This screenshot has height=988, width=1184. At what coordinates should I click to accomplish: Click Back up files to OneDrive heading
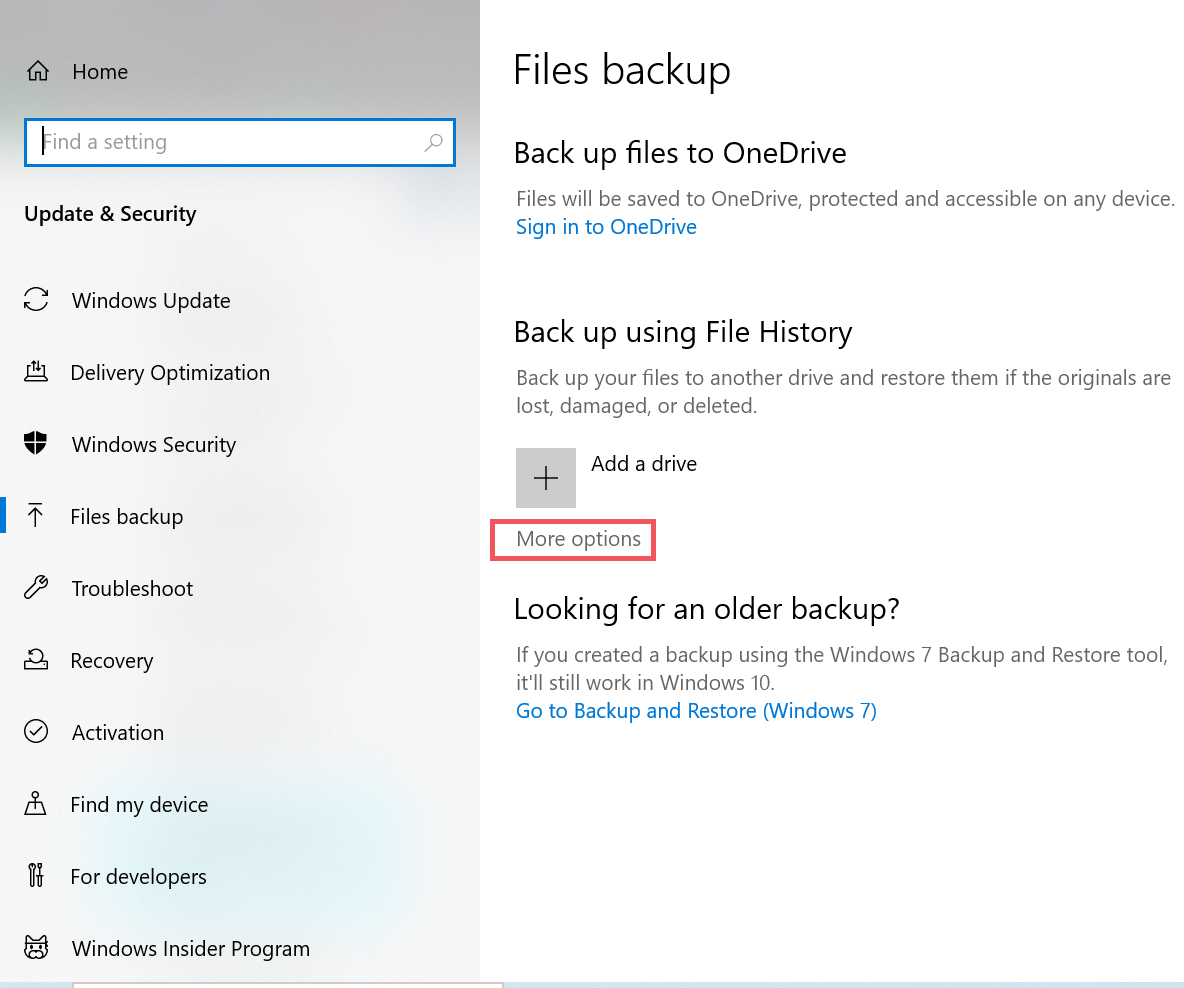click(x=680, y=153)
